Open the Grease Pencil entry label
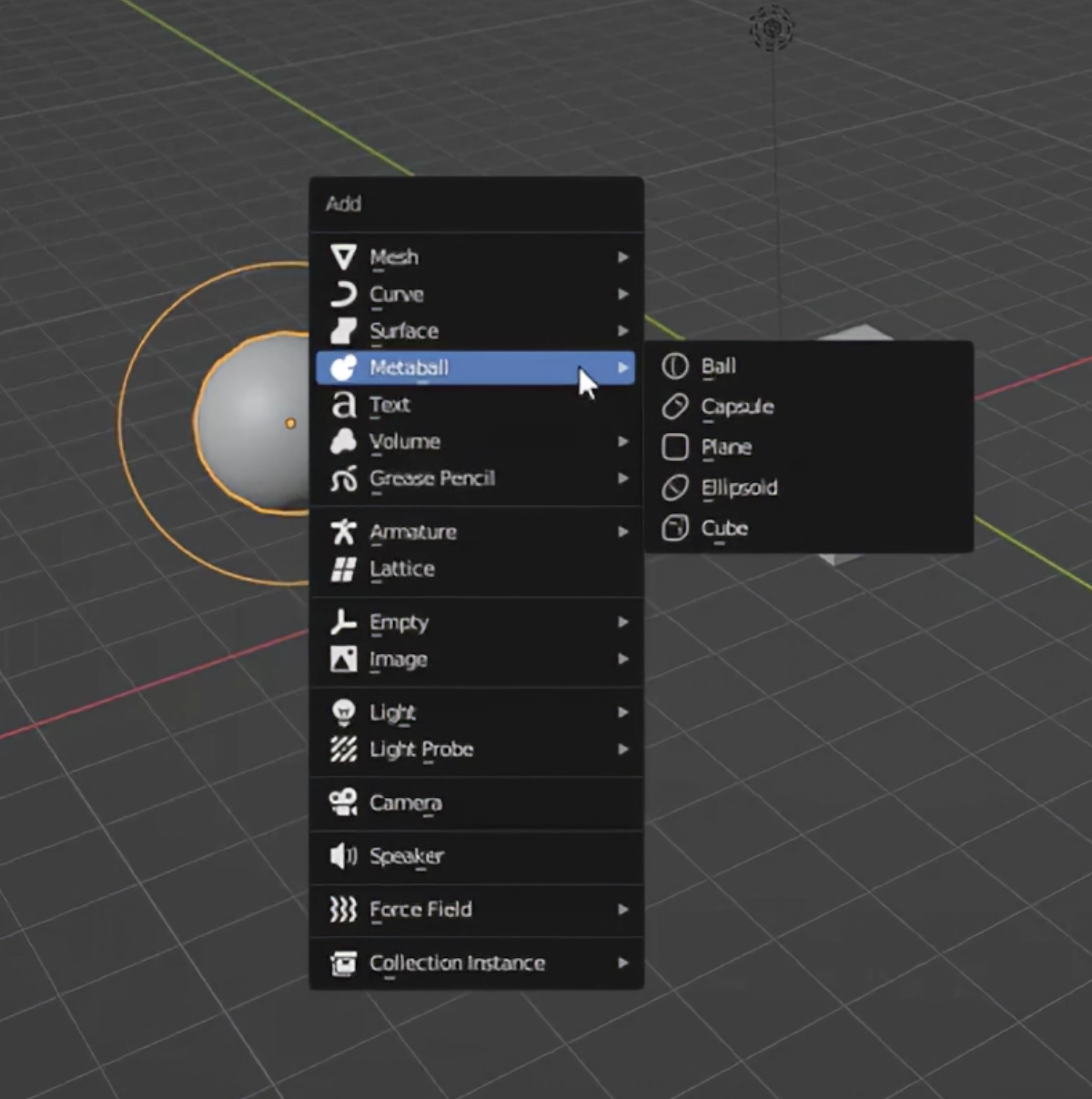 coord(432,479)
